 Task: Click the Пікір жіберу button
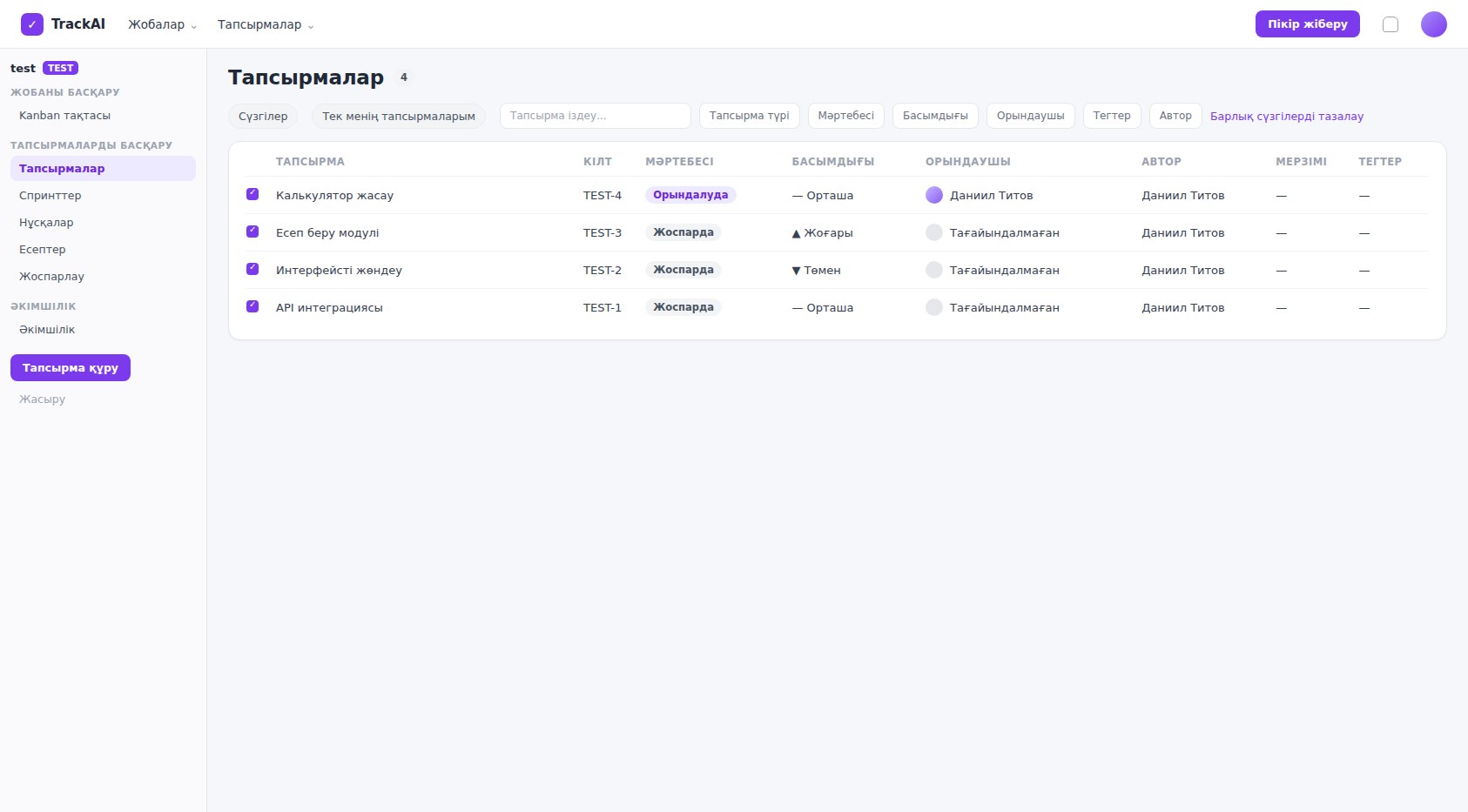(x=1307, y=24)
